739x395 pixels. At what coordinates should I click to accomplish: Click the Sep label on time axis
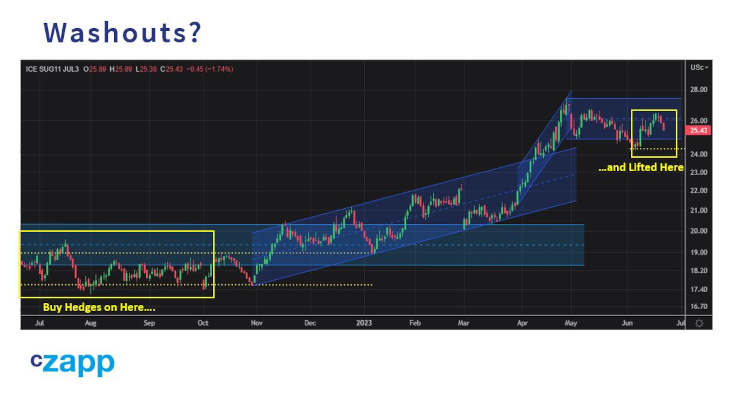tap(149, 323)
